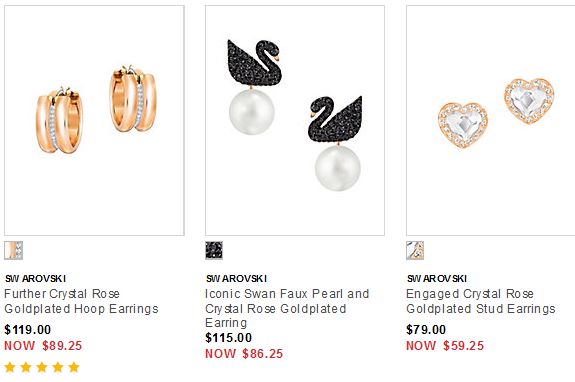Click the SWAROVSKI brand label above hoop earrings
The height and width of the screenshot is (382, 575).
coord(35,279)
